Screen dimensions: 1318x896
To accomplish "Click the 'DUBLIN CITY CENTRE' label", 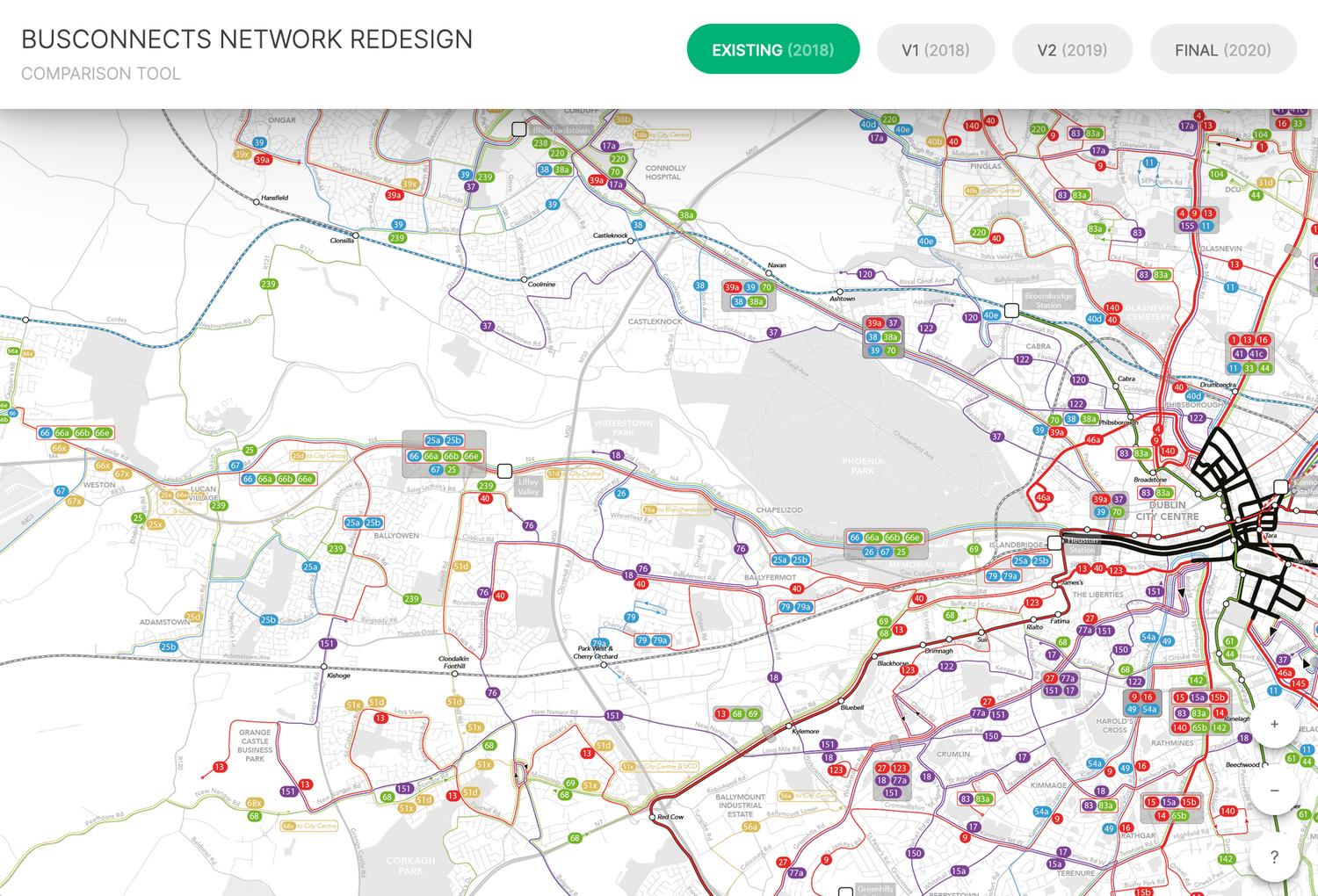I will (x=1168, y=510).
